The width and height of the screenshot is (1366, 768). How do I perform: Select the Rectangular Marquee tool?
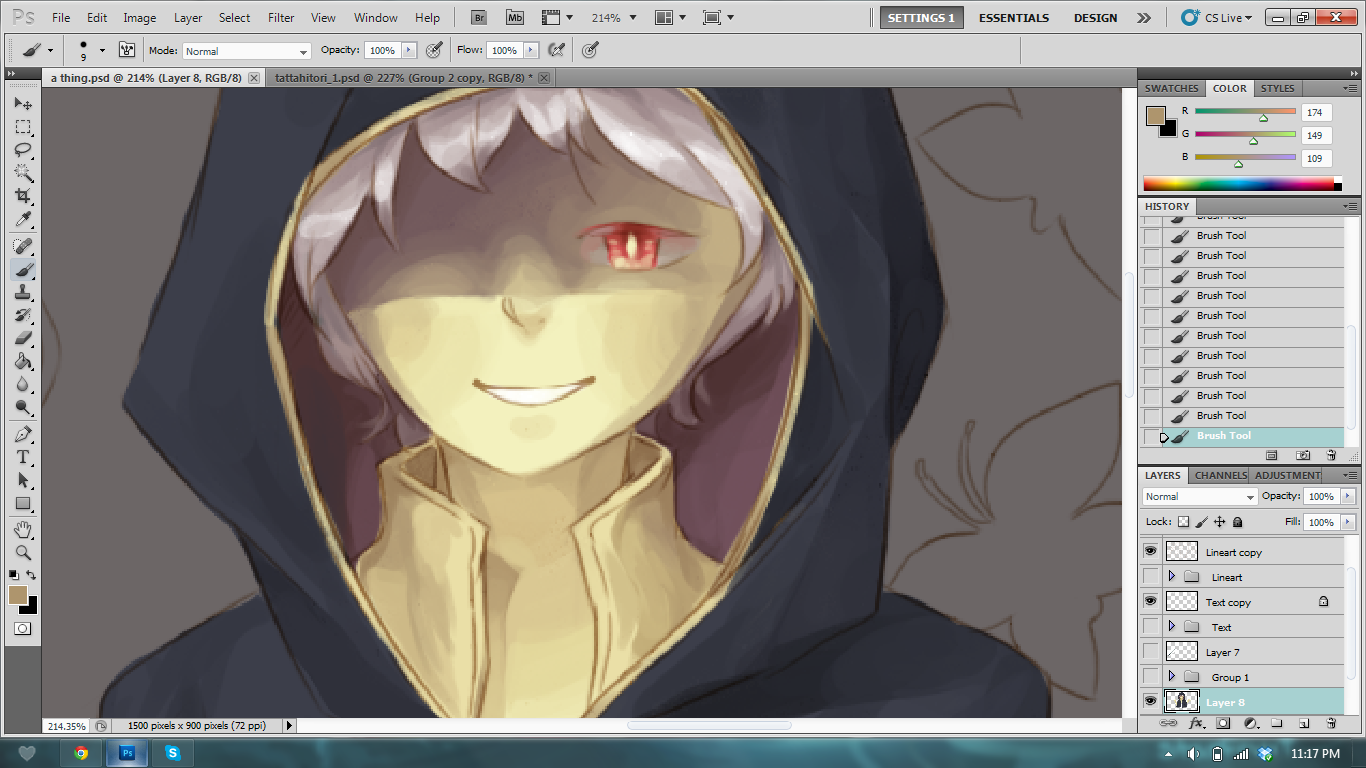(23, 127)
